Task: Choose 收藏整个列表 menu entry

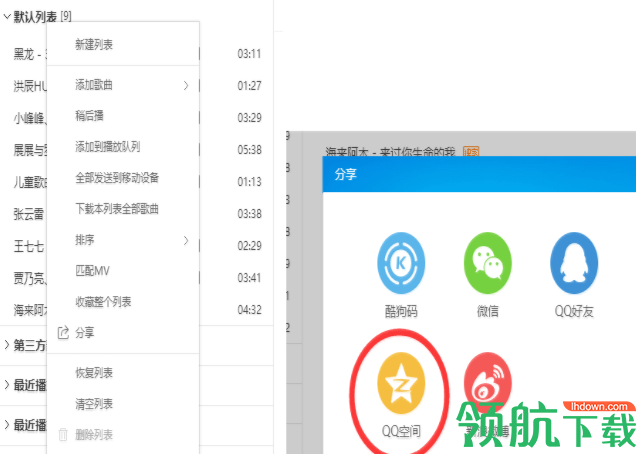Action: pyautogui.click(x=103, y=302)
